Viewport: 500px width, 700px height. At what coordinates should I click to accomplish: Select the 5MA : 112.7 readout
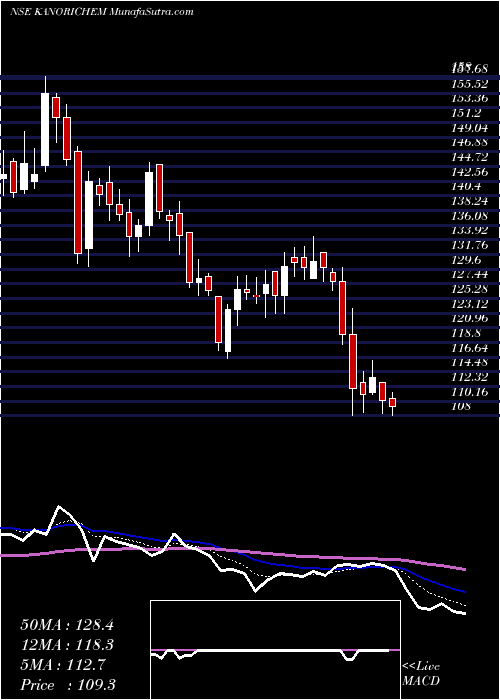pos(63,665)
